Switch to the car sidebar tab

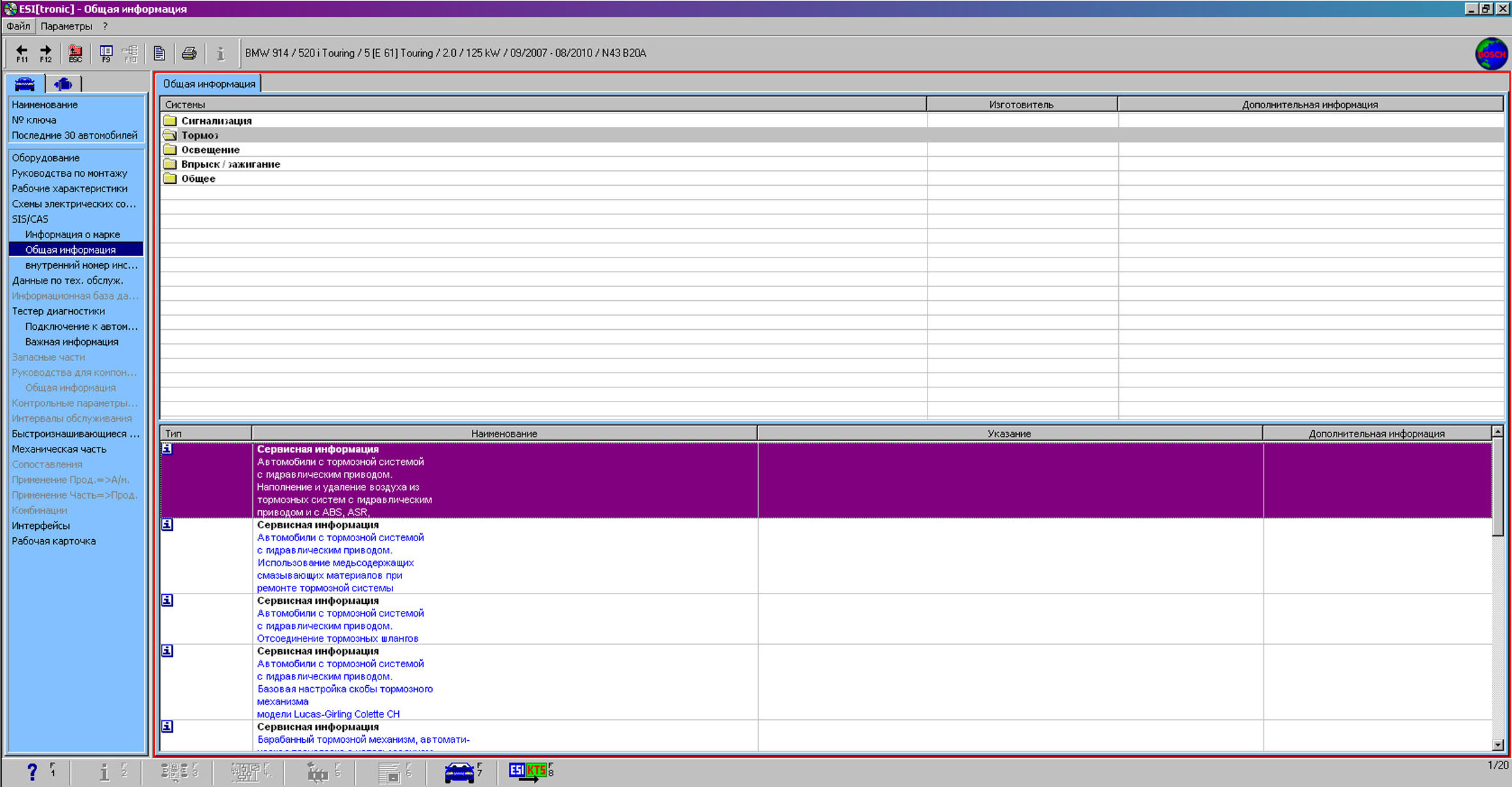coord(25,84)
